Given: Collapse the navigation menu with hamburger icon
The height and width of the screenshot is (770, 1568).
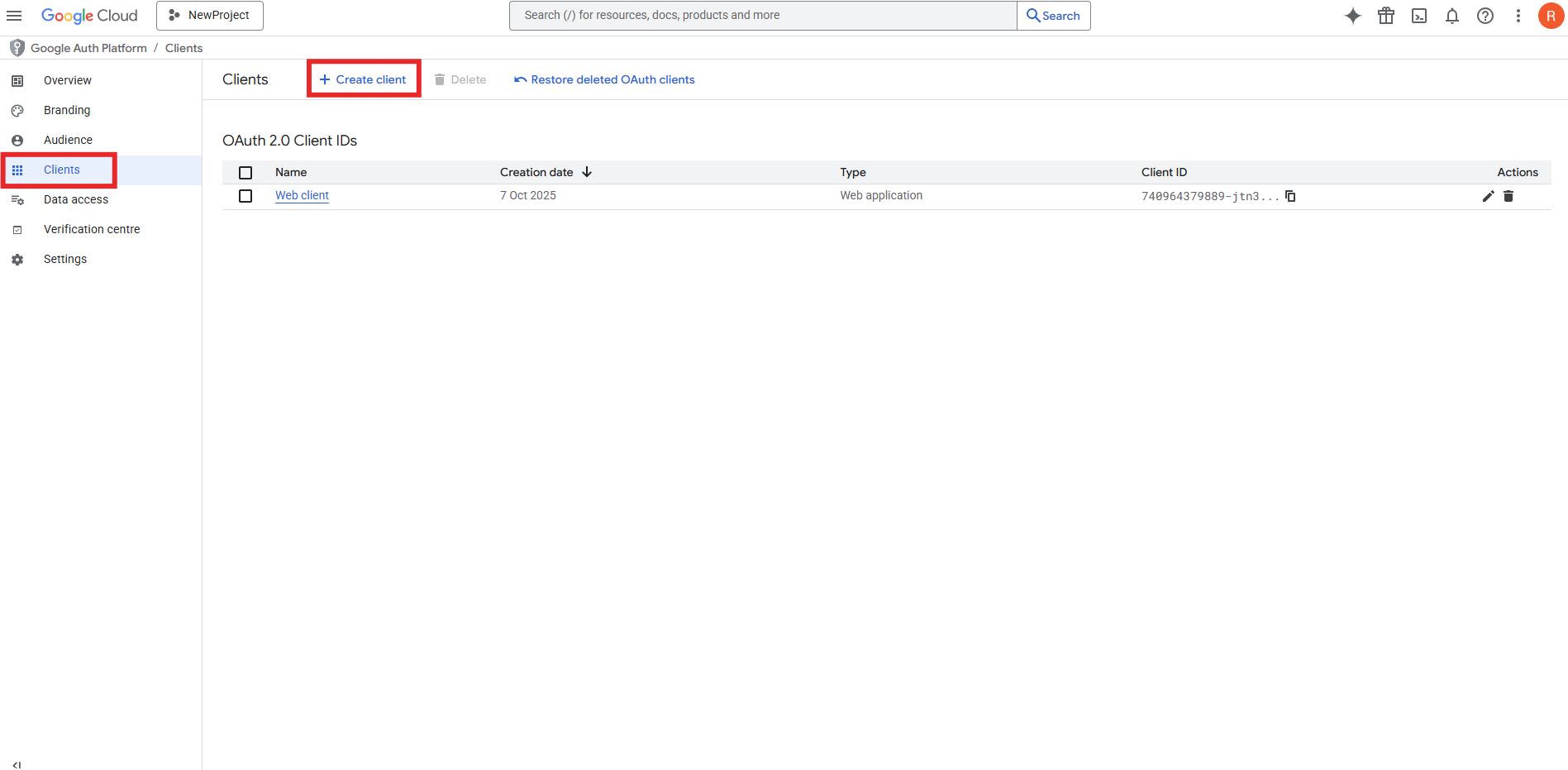Looking at the screenshot, I should [x=14, y=16].
